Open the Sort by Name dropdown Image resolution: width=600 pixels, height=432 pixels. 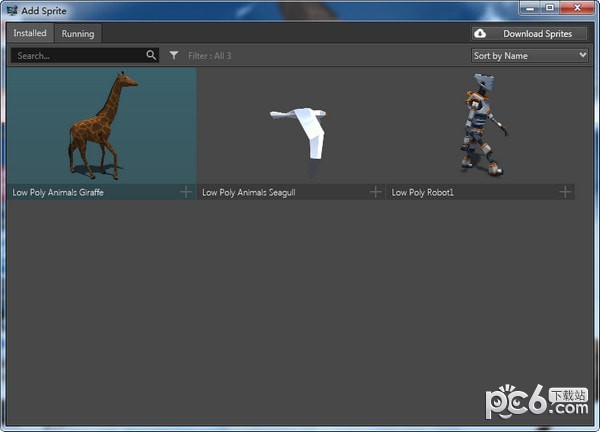(530, 56)
